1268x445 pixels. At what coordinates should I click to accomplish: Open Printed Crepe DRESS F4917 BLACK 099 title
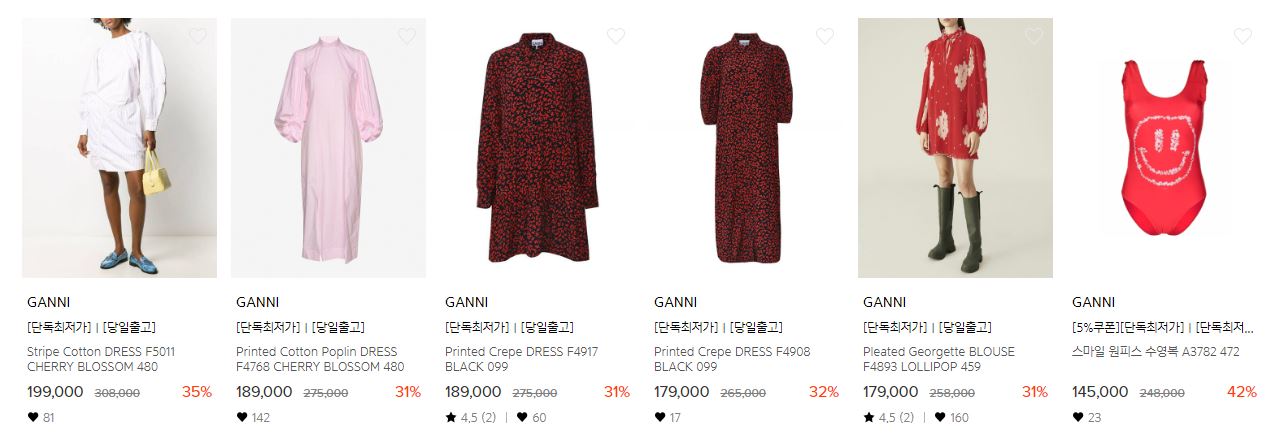[x=521, y=359]
